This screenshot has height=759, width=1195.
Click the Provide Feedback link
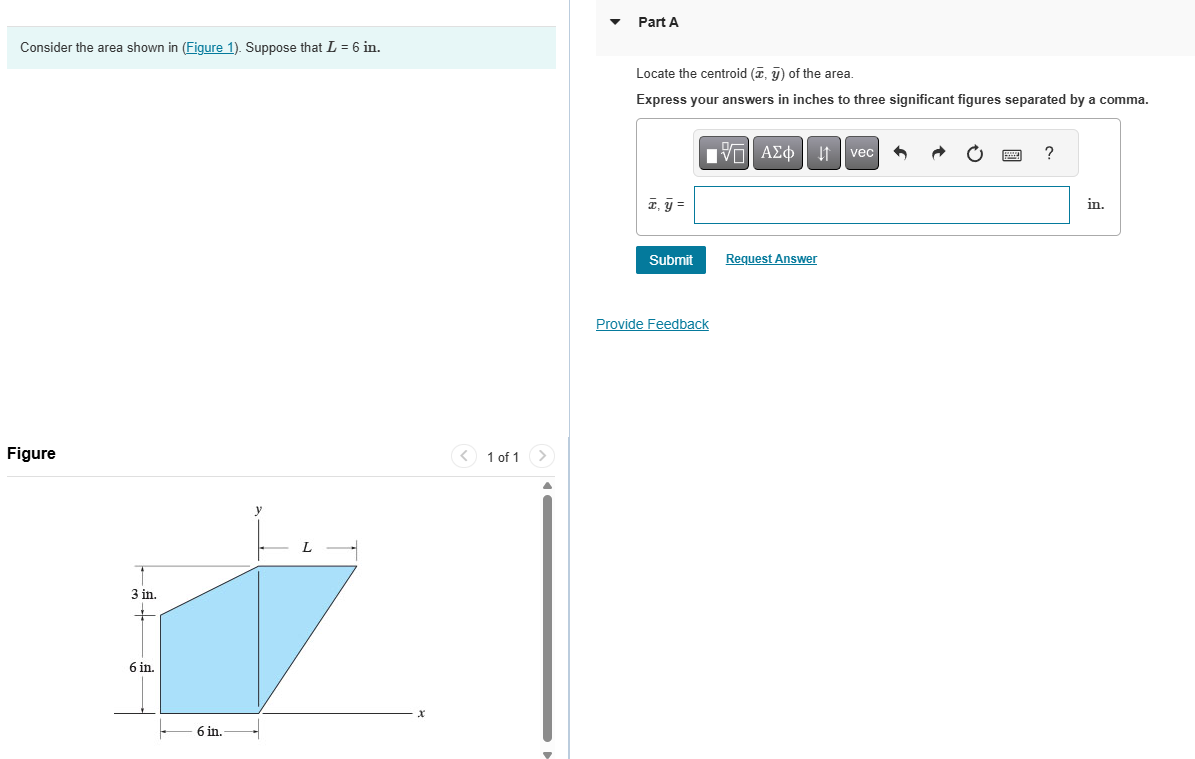click(x=652, y=323)
